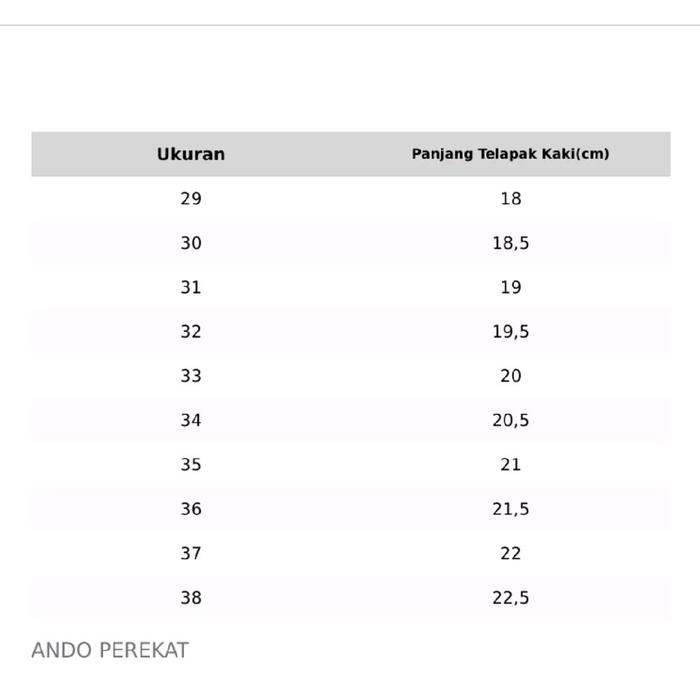This screenshot has width=700, height=700.
Task: Select size 29 in the table
Action: pyautogui.click(x=191, y=198)
